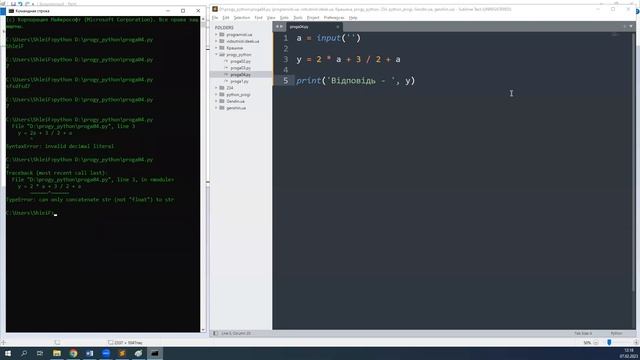Click the Sublime Text vertical scrollbar
This screenshot has width=640, height=360.
click(633, 162)
